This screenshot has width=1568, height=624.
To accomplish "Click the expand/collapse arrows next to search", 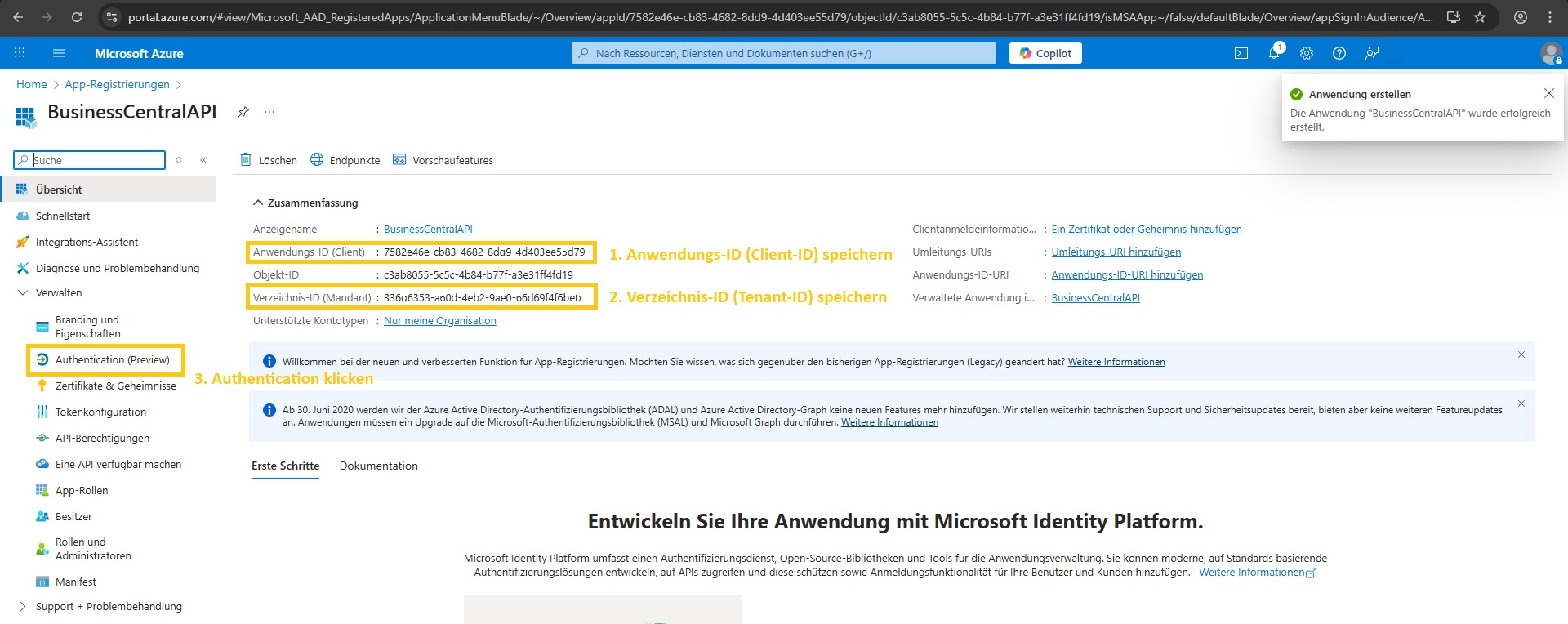I will [x=179, y=160].
